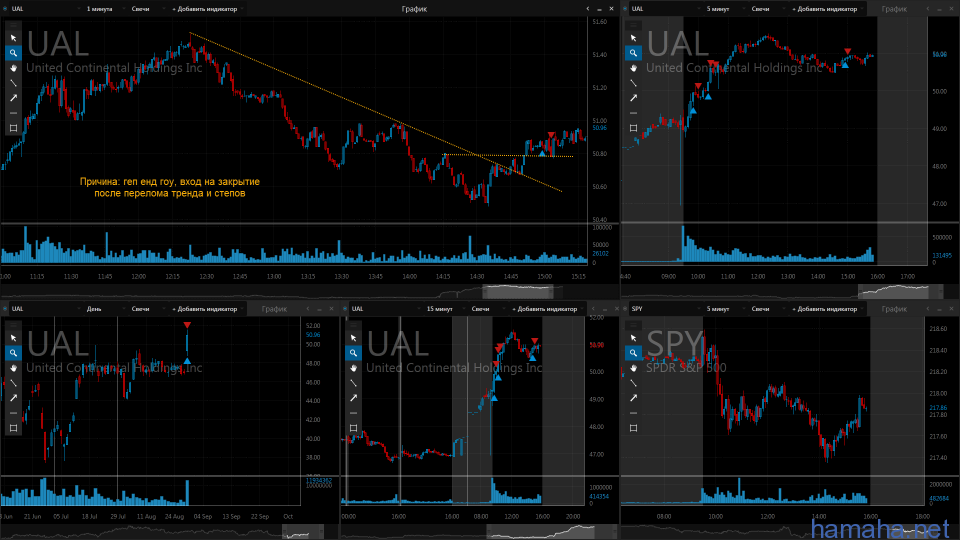Click the SPY price label 217.86
The width and height of the screenshot is (960, 540).
click(938, 407)
